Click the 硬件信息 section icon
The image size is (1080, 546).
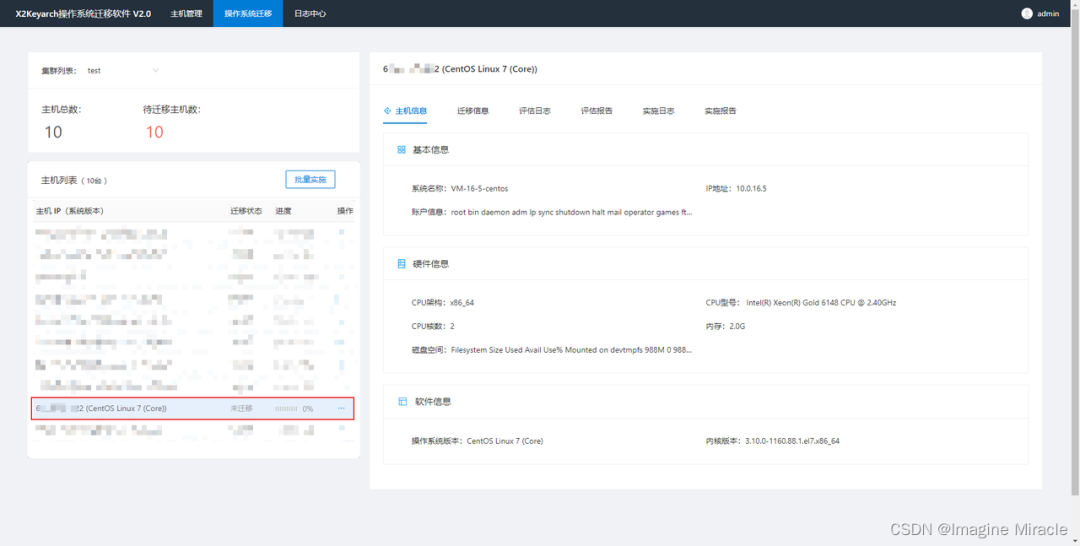(x=402, y=264)
